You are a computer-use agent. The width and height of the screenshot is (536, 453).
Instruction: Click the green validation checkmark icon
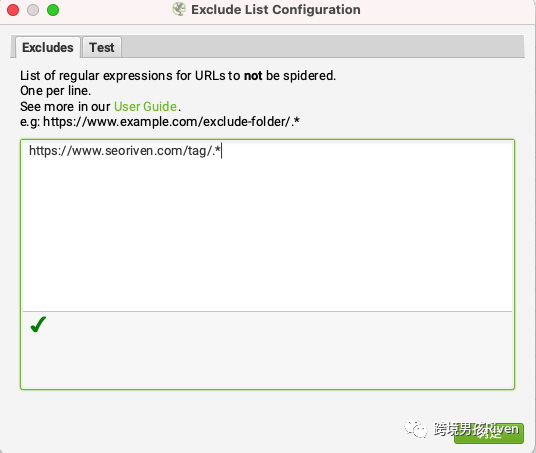(38, 324)
